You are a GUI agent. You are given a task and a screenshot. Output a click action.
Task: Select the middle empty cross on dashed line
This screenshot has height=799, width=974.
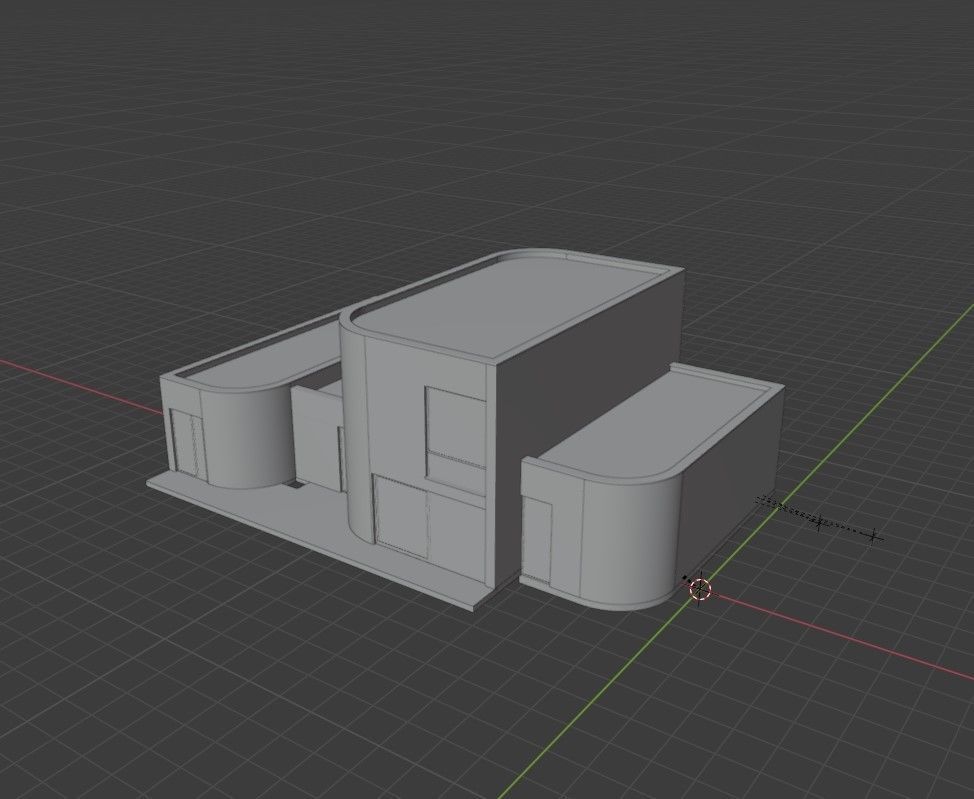tap(819, 522)
